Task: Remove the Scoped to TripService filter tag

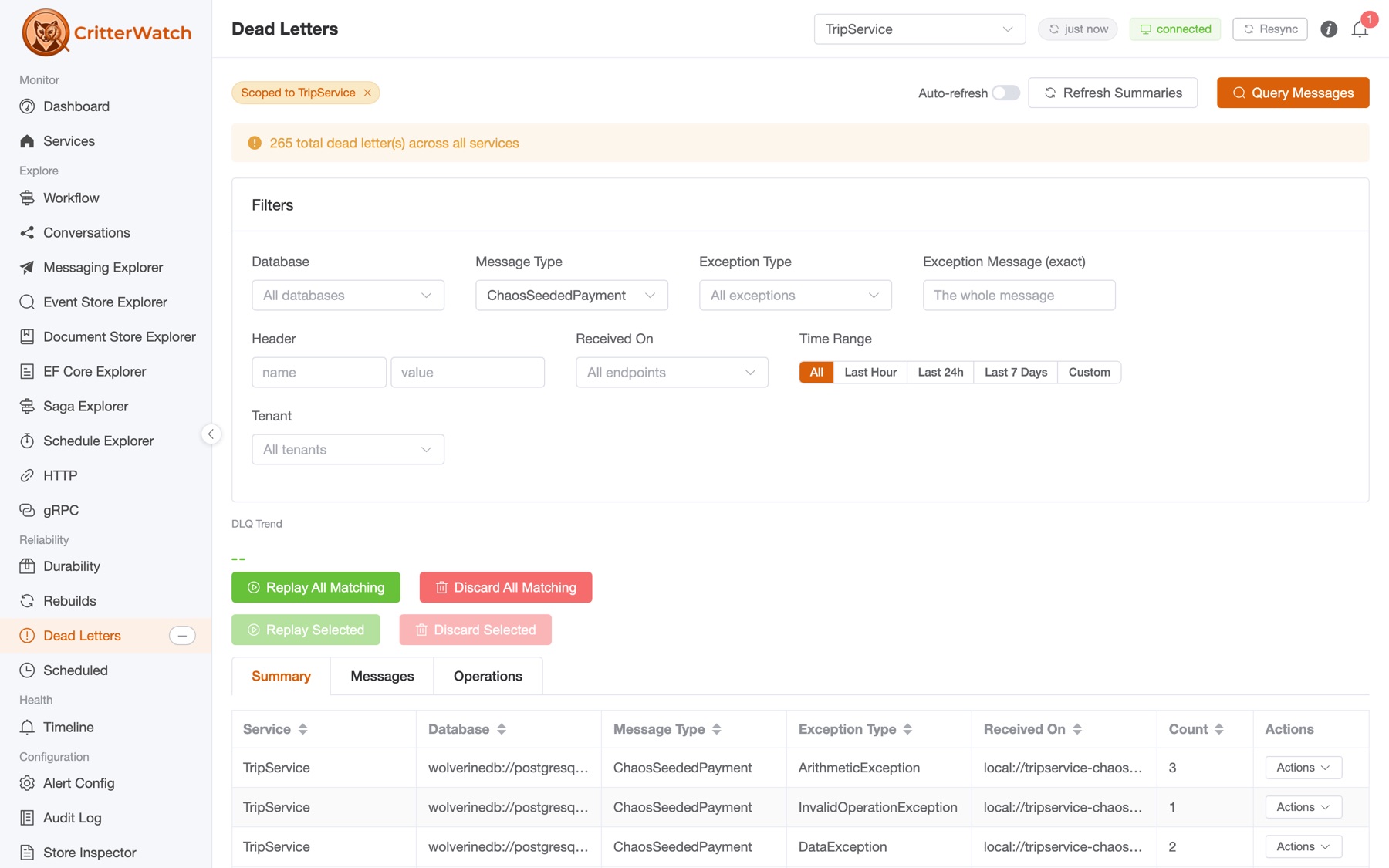Action: click(367, 93)
